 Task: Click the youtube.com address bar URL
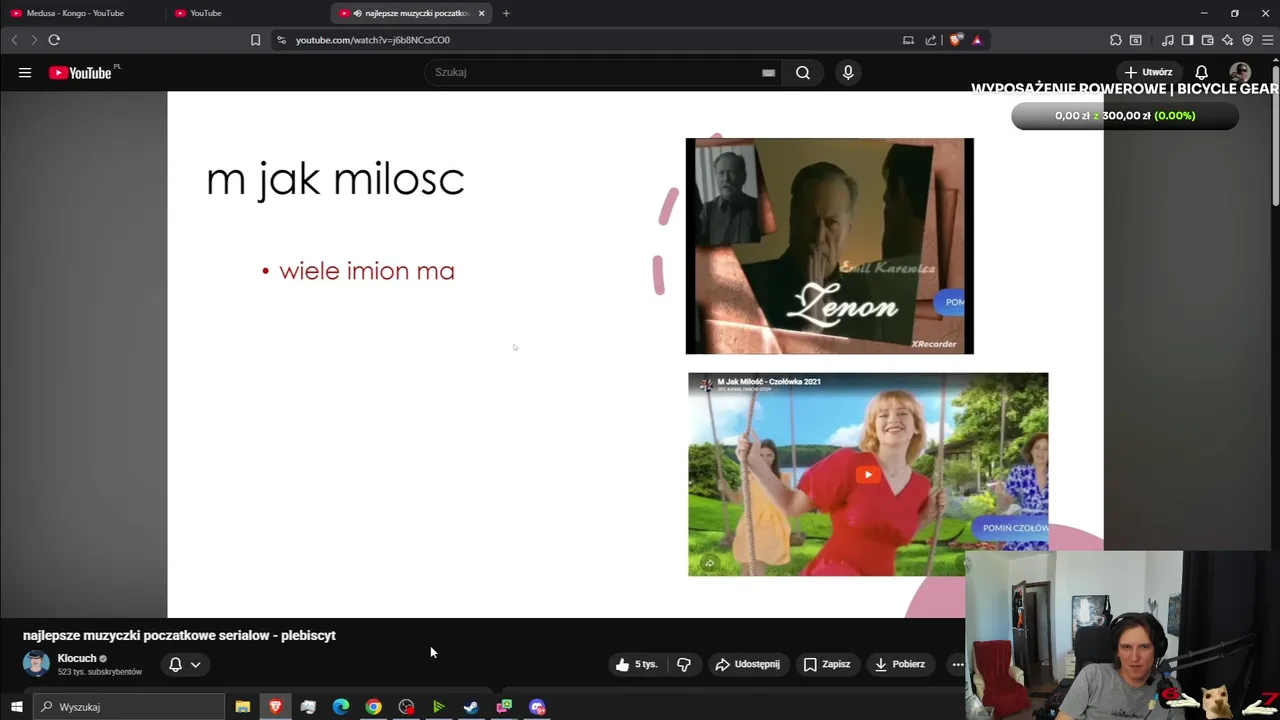pyautogui.click(x=373, y=40)
